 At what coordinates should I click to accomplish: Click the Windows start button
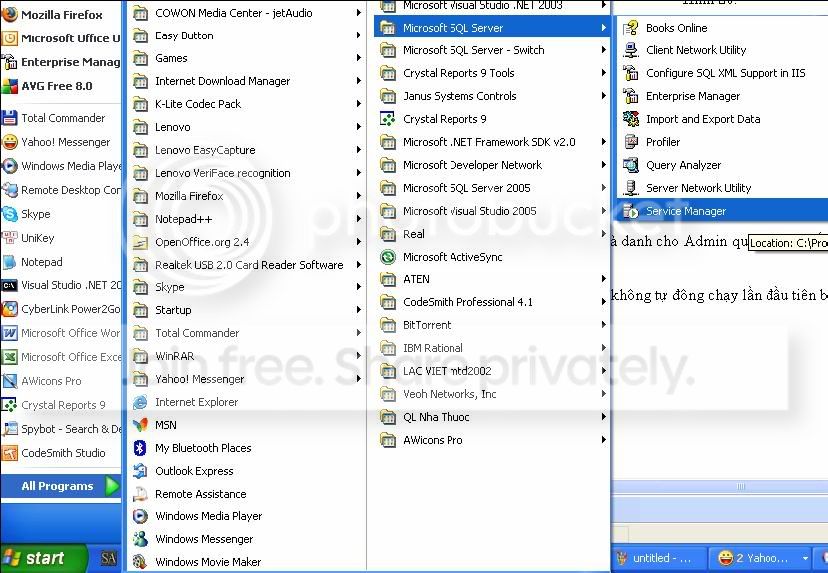[x=43, y=558]
